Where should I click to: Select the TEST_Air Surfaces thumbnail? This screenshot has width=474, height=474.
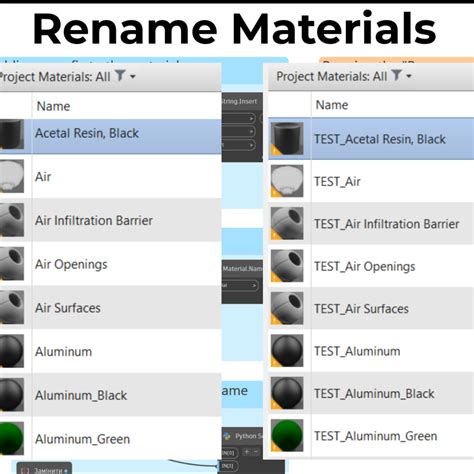287,308
